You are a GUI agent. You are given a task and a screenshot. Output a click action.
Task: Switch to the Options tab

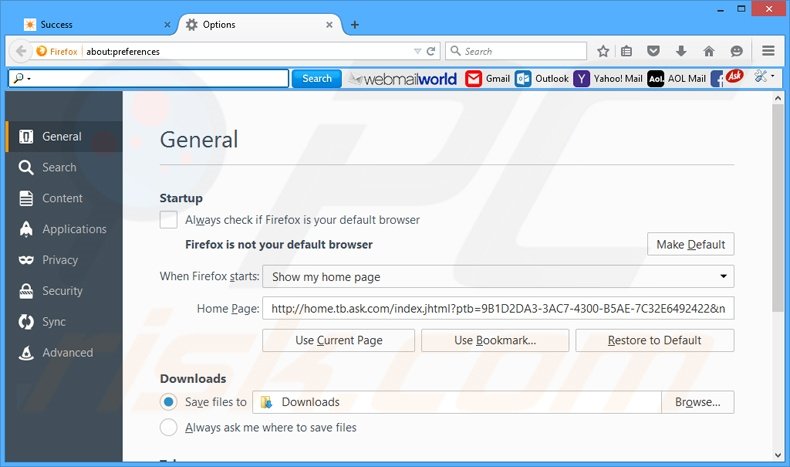(259, 25)
